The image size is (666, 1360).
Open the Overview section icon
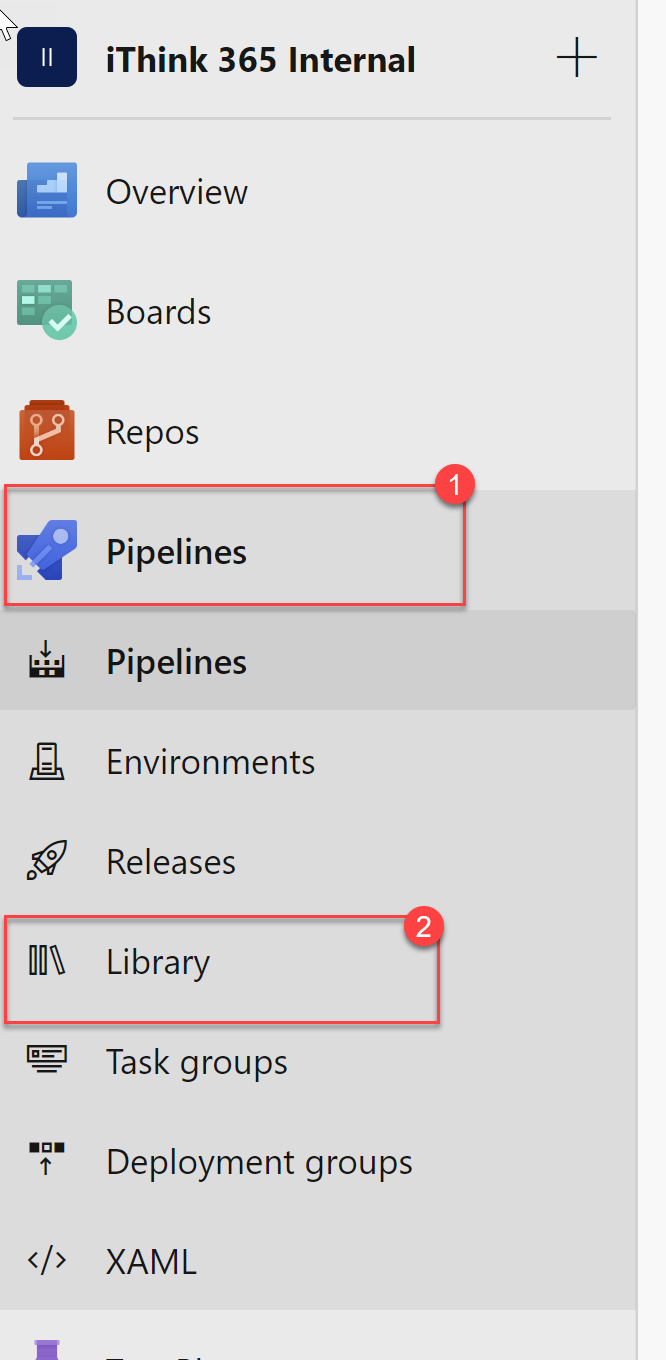(47, 193)
